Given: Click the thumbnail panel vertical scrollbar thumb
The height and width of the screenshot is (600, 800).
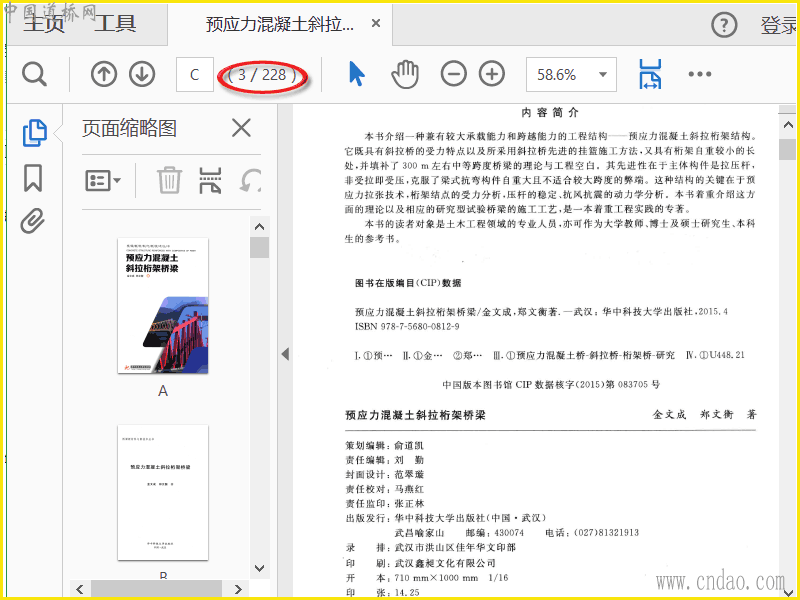Looking at the screenshot, I should click(x=260, y=247).
